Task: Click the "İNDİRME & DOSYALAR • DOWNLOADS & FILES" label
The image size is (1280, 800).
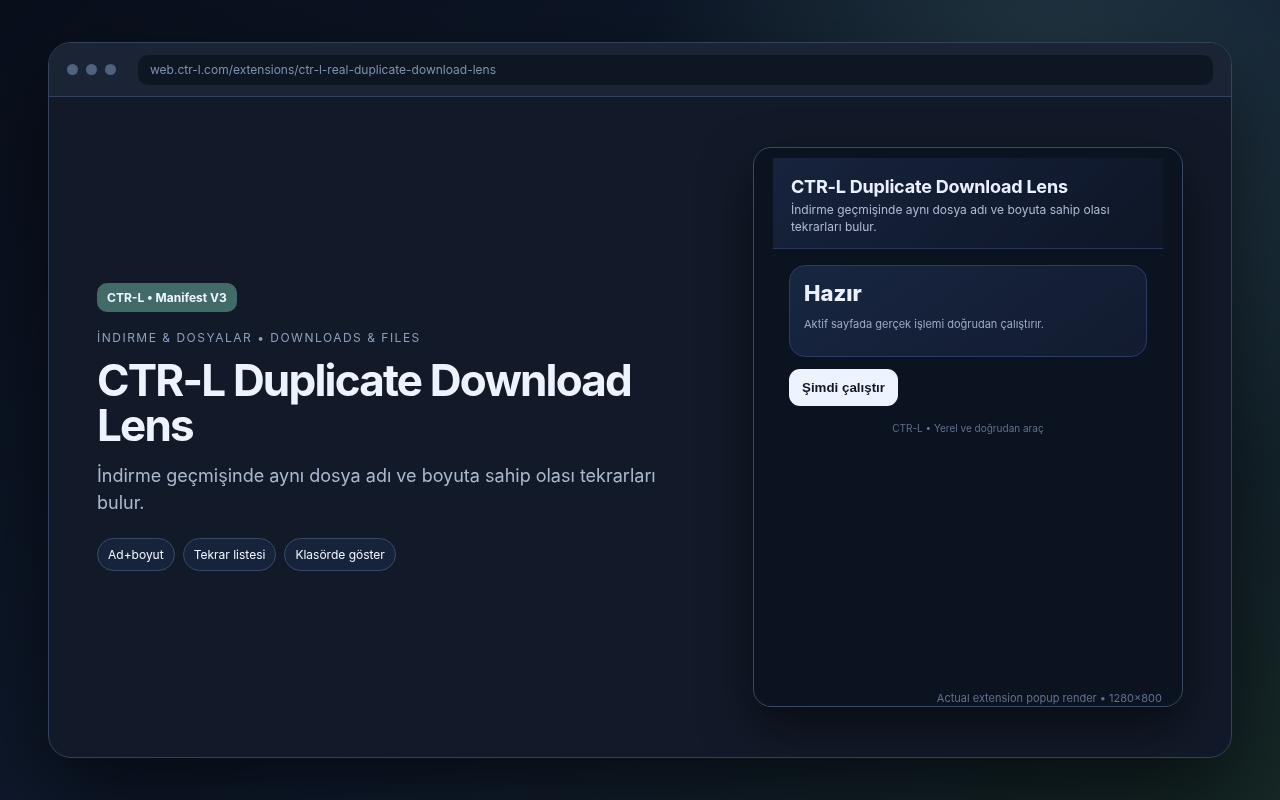Action: (259, 338)
